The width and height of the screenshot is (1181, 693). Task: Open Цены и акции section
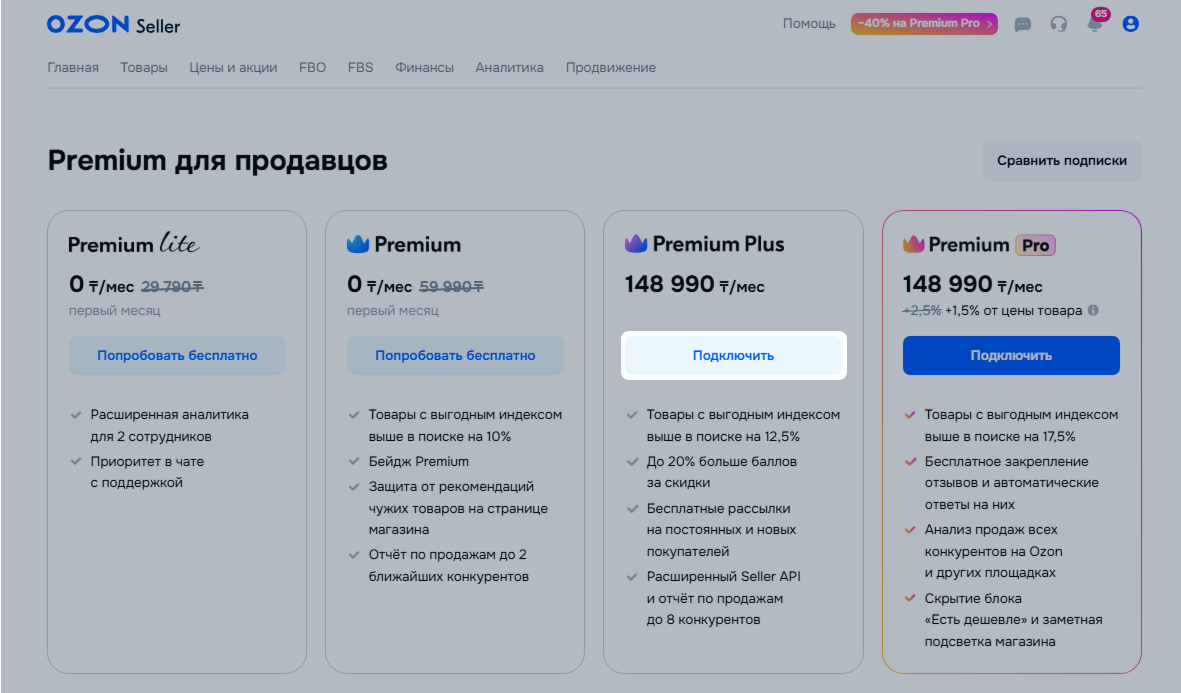click(x=233, y=68)
